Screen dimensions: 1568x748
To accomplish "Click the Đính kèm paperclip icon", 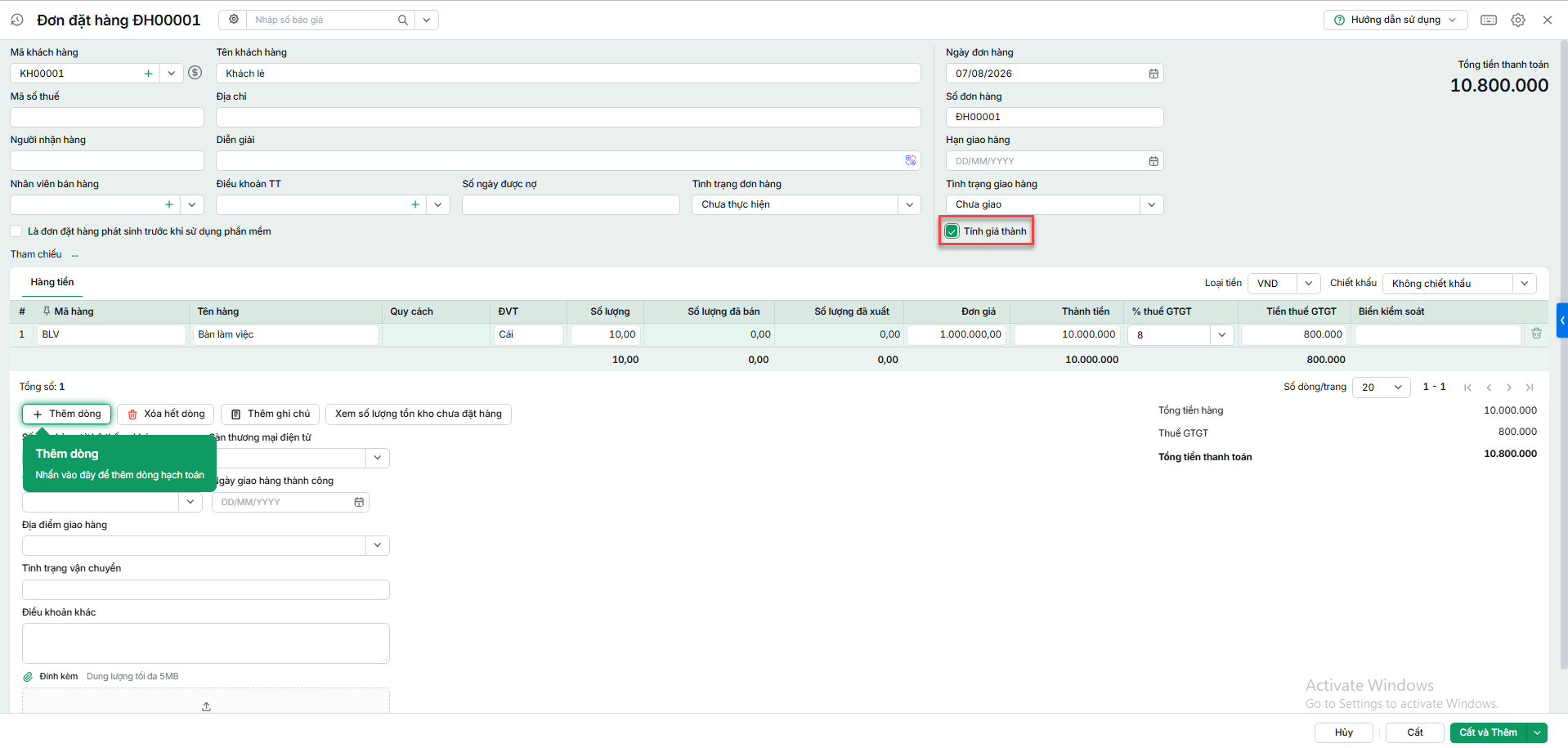I will click(28, 677).
